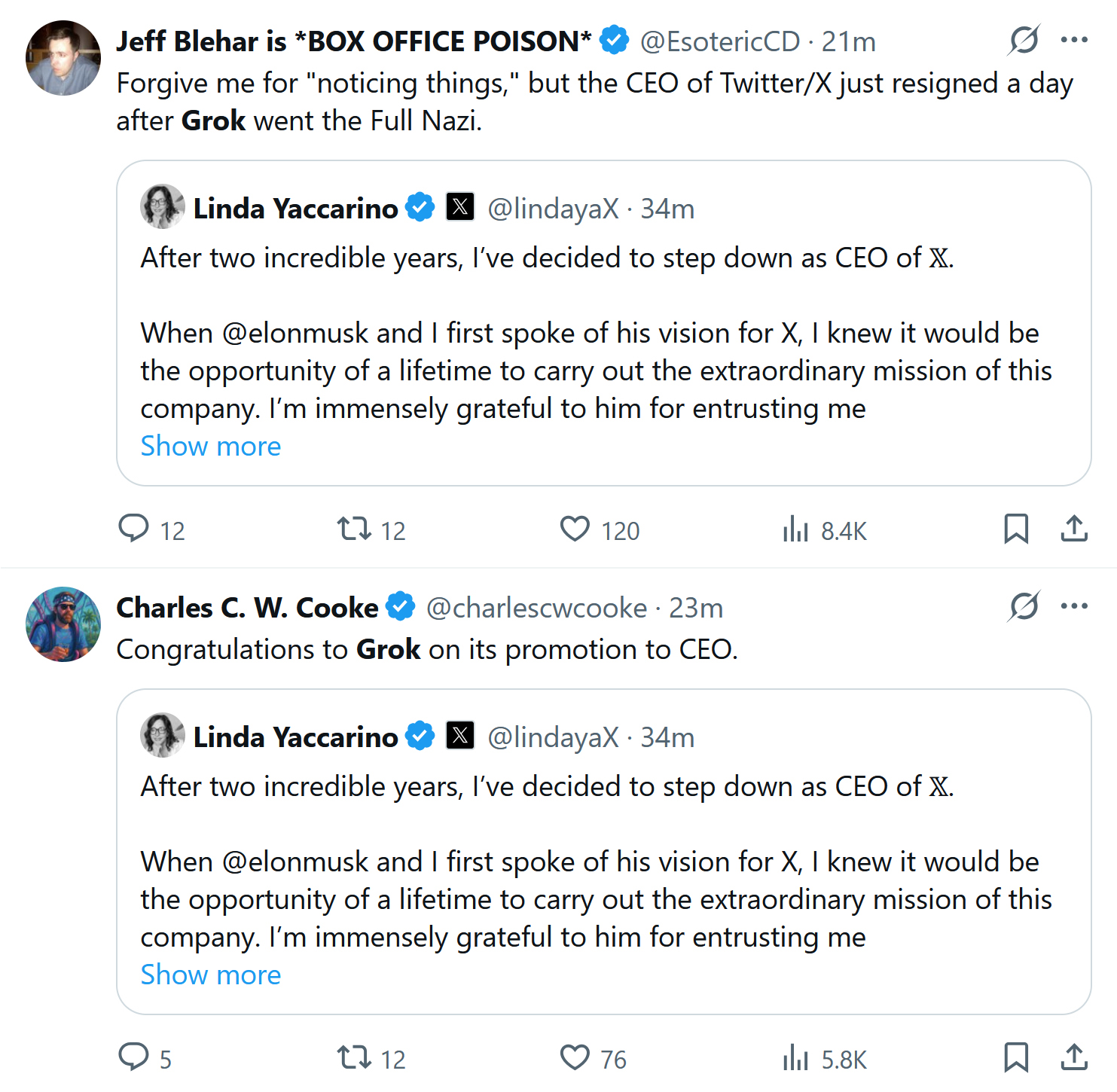This screenshot has height=1092, width=1117.
Task: Like Charles Cooke's post
Action: coord(575,1057)
